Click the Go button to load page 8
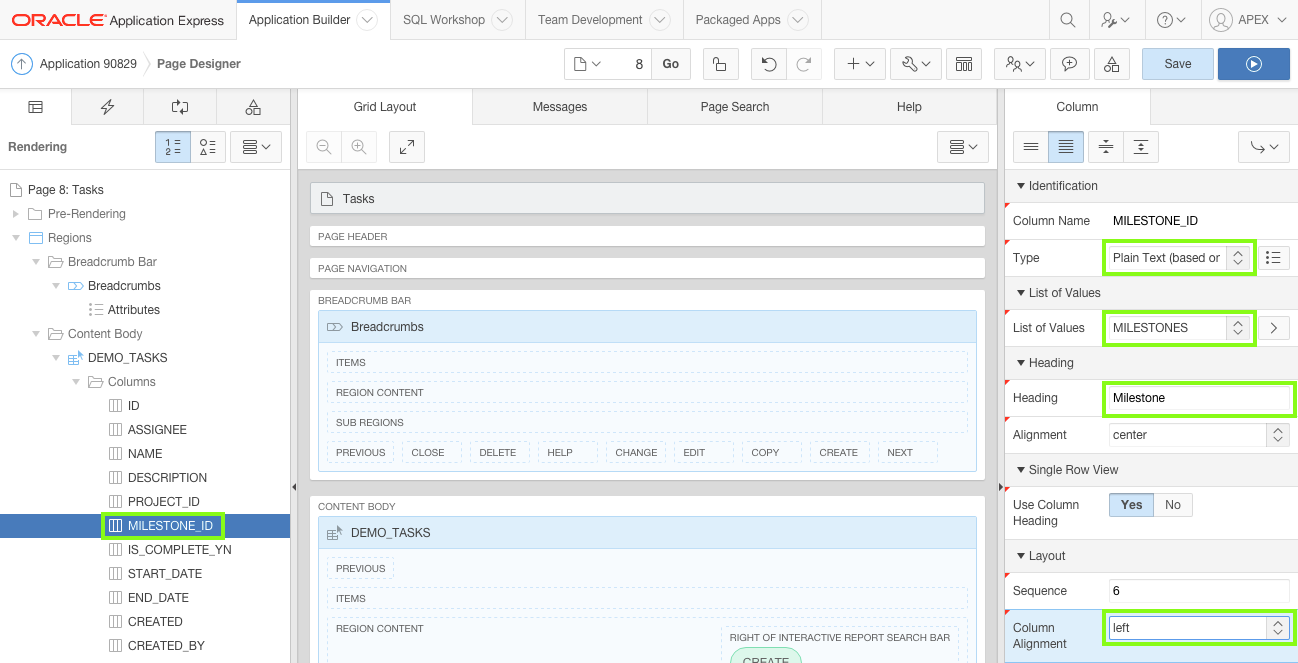The width and height of the screenshot is (1298, 663). pyautogui.click(x=670, y=63)
